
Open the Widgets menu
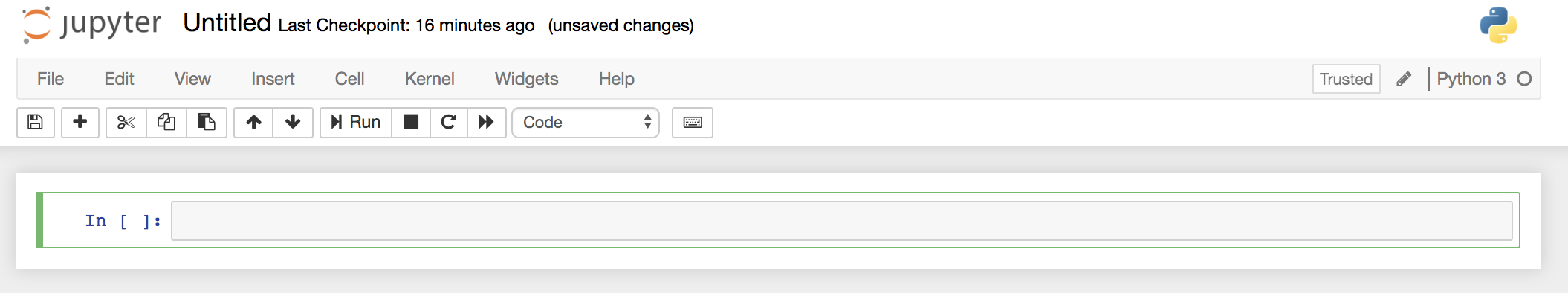526,79
